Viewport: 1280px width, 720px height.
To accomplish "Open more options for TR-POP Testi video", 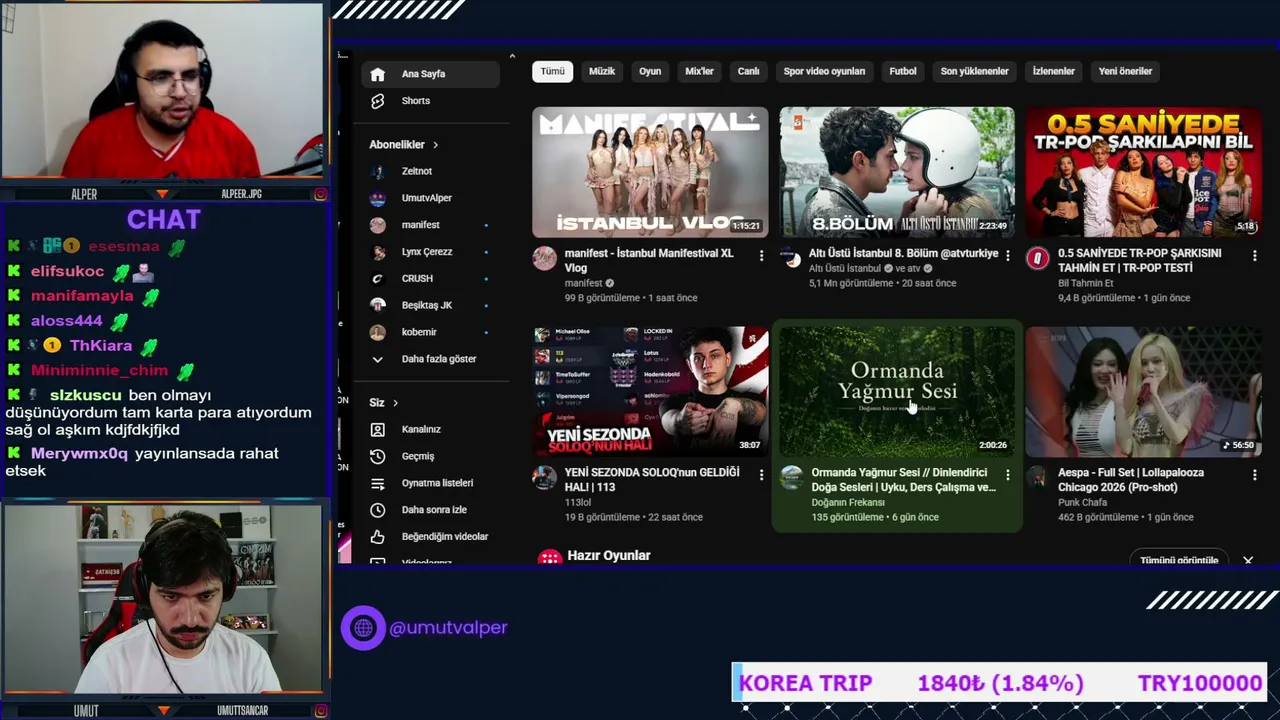I will click(x=1255, y=256).
